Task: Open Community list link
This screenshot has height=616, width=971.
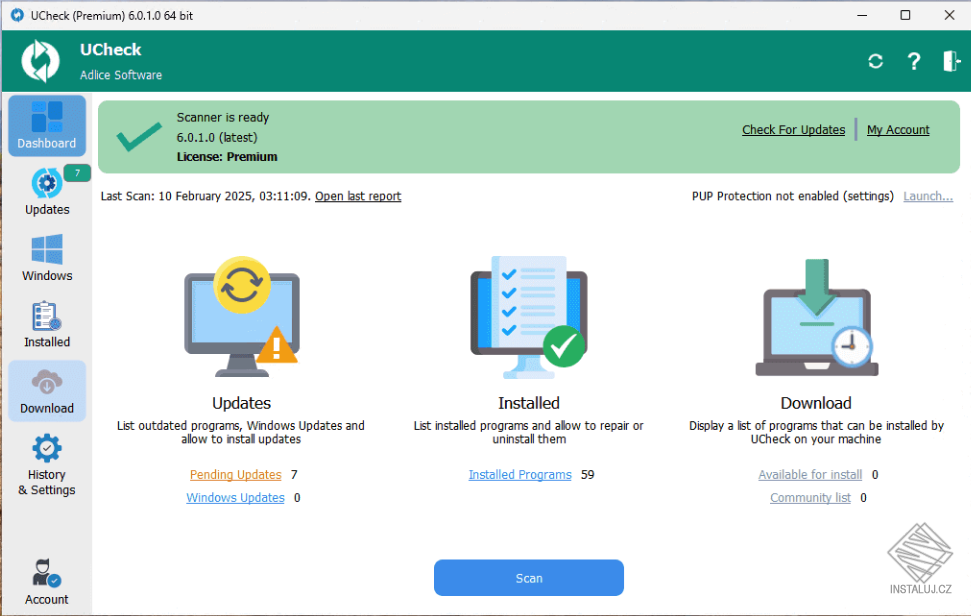Action: pyautogui.click(x=810, y=497)
